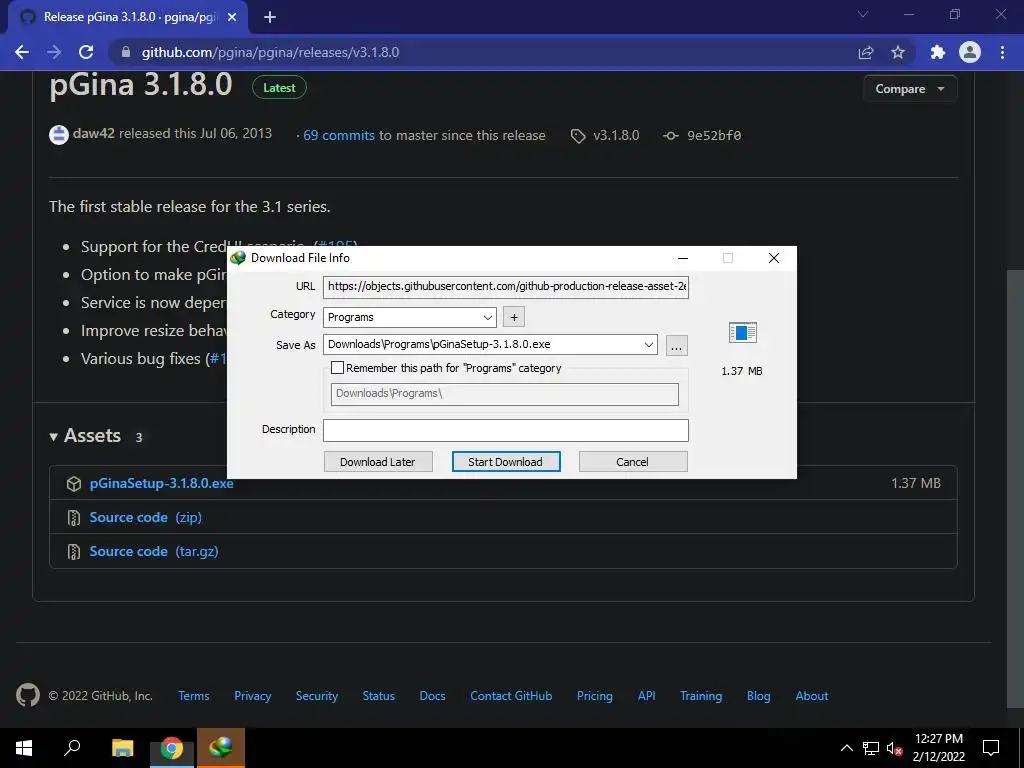The width and height of the screenshot is (1024, 768).
Task: Click the Start Download button
Action: pyautogui.click(x=505, y=462)
